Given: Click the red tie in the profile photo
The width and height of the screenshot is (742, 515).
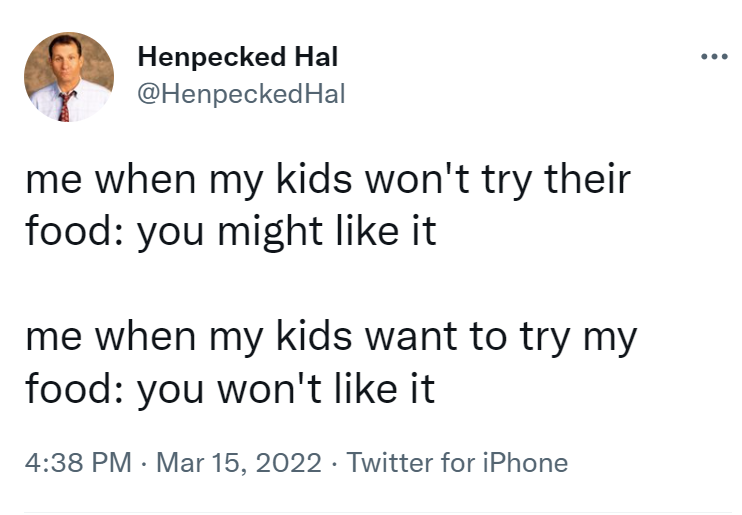Looking at the screenshot, I should coord(66,106).
